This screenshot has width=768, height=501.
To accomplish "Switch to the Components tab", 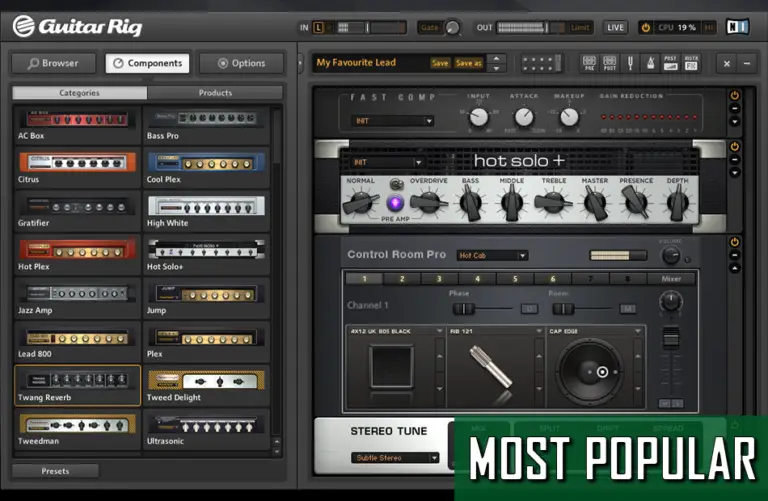I will [147, 63].
